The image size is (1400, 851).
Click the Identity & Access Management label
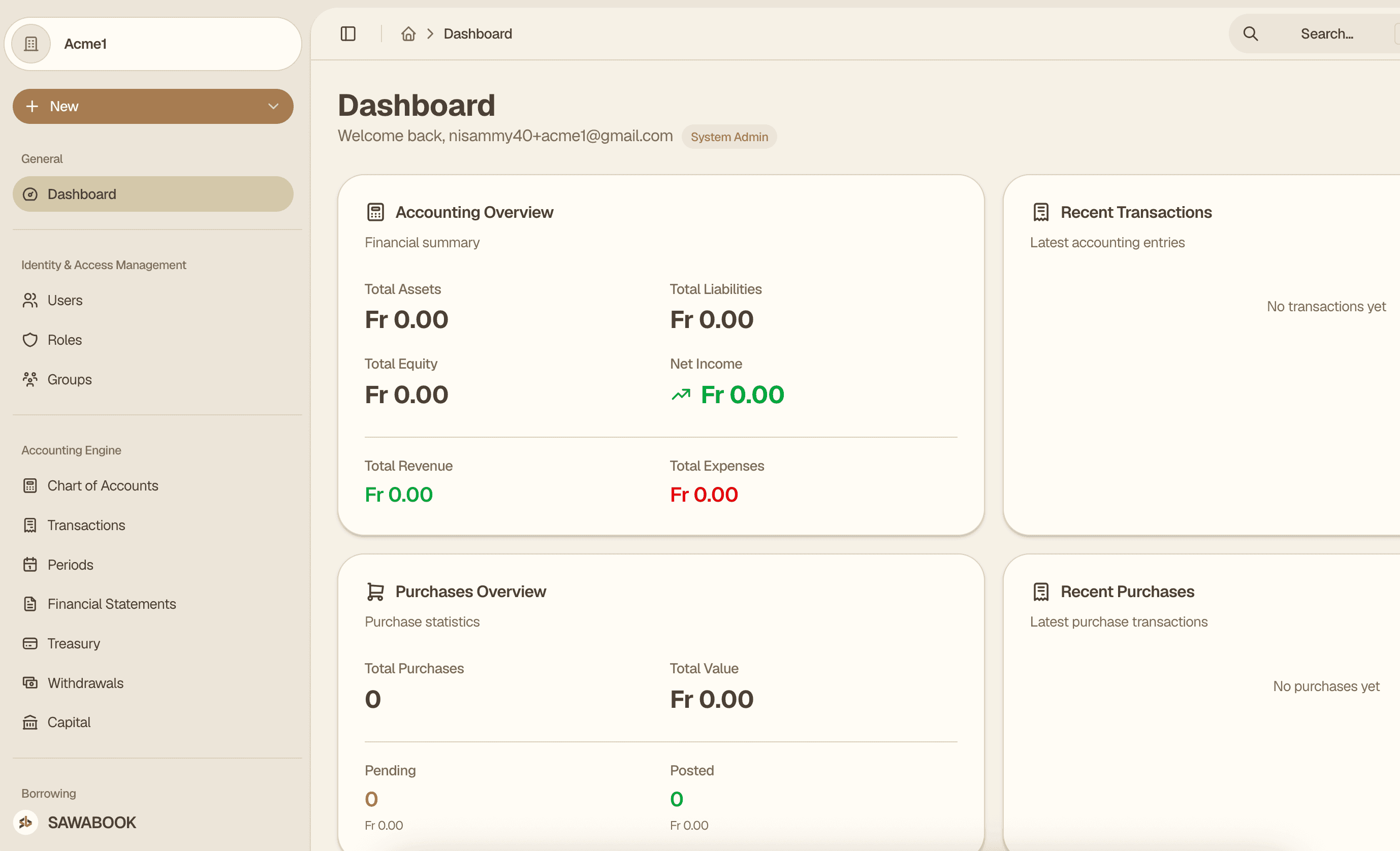point(104,265)
